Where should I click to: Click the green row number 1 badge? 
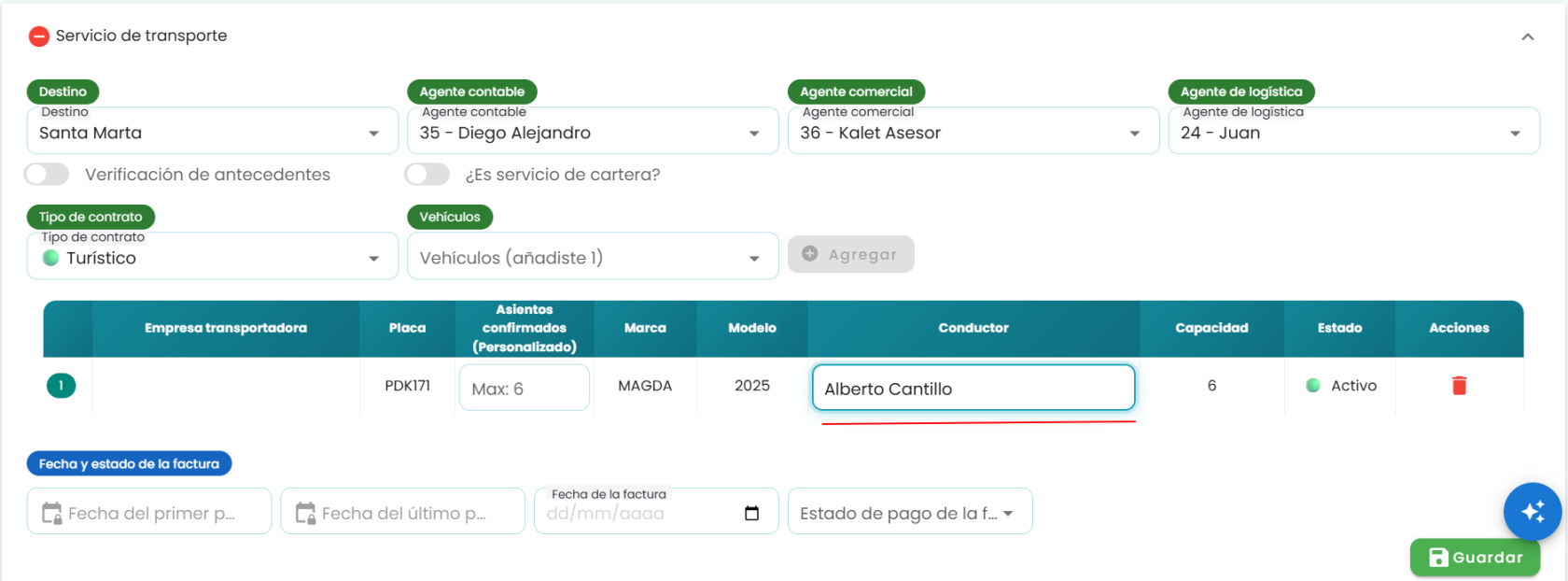[x=62, y=386]
